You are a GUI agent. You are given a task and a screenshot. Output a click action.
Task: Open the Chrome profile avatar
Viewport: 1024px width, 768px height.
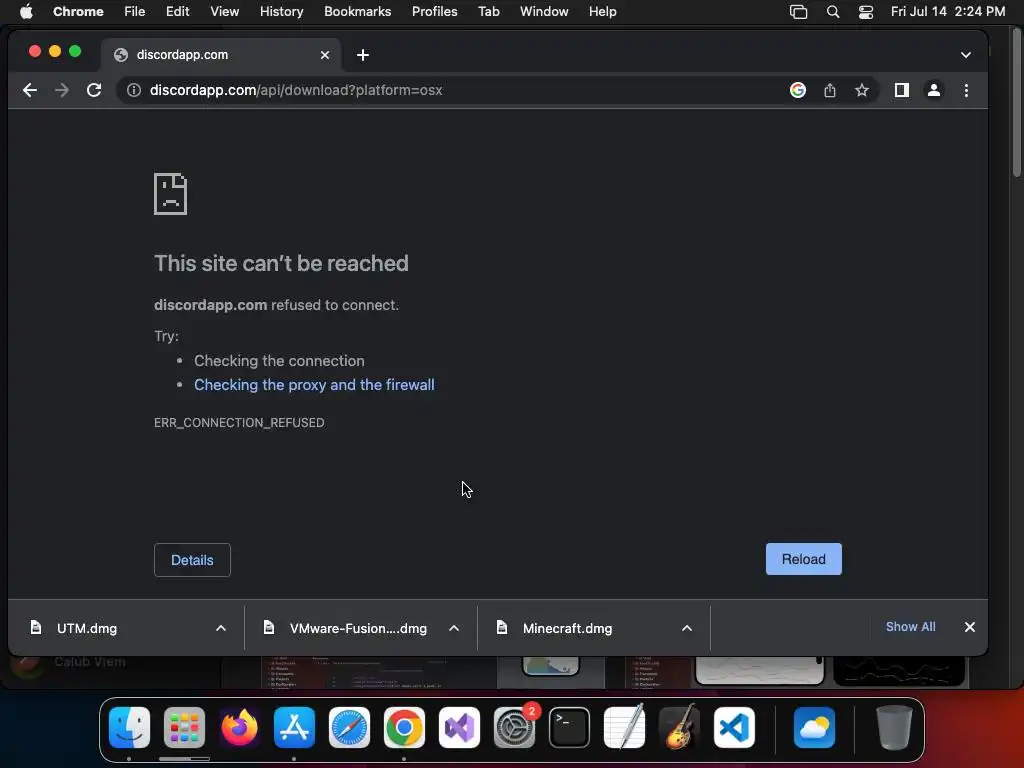click(934, 90)
